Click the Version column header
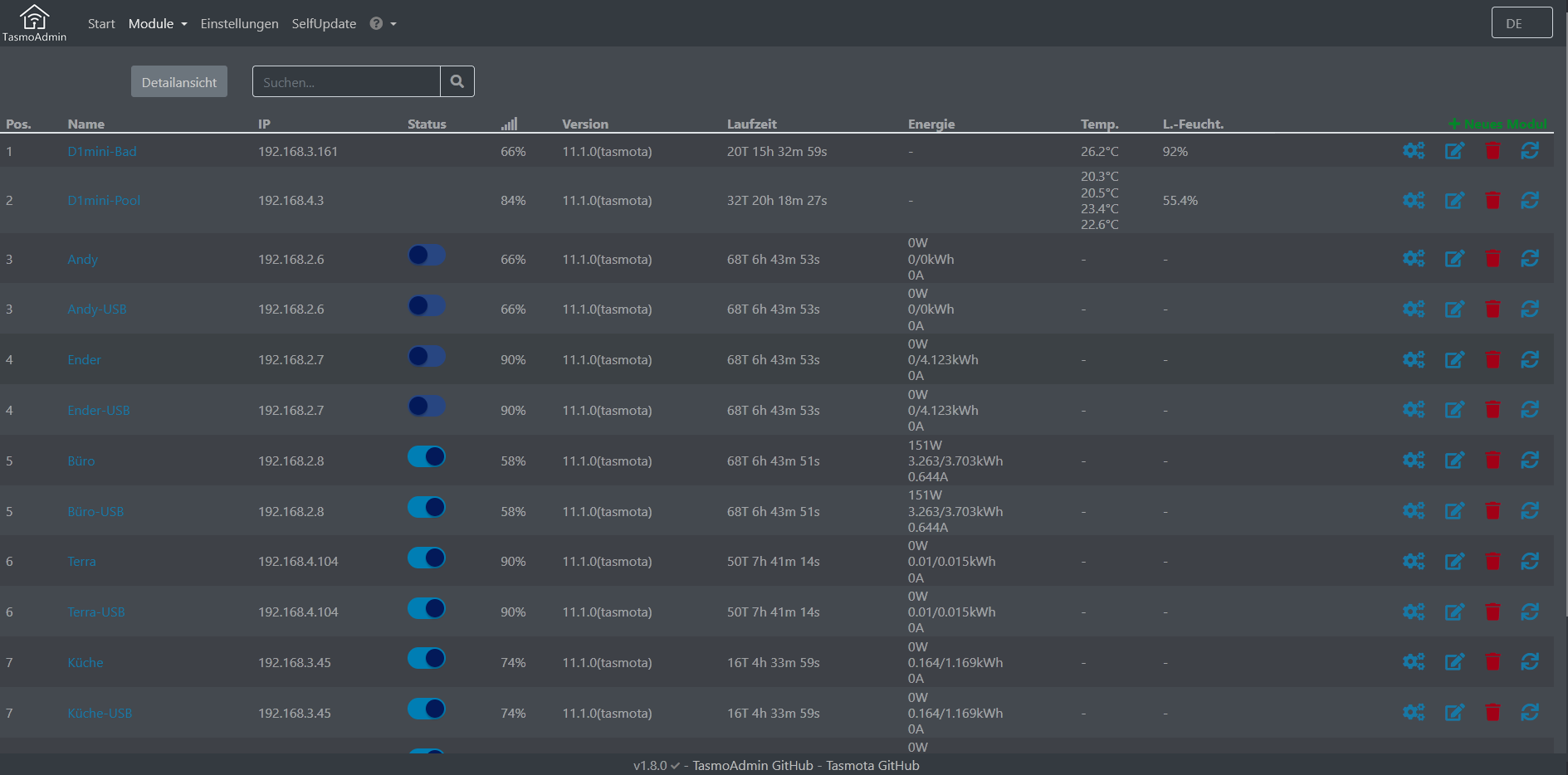 pos(585,124)
